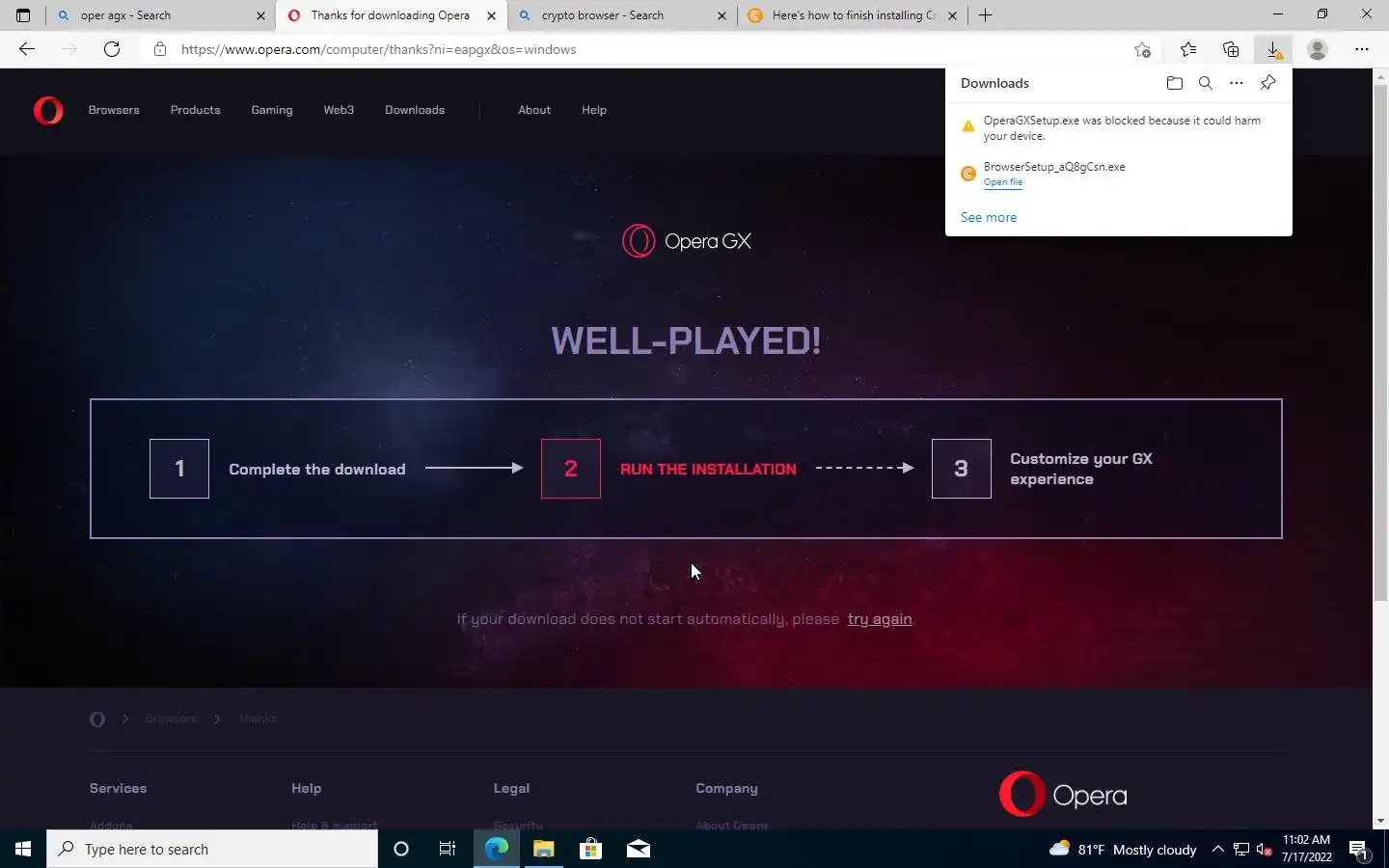Open the notification center icon
This screenshot has height=868, width=1389.
pyautogui.click(x=1358, y=849)
